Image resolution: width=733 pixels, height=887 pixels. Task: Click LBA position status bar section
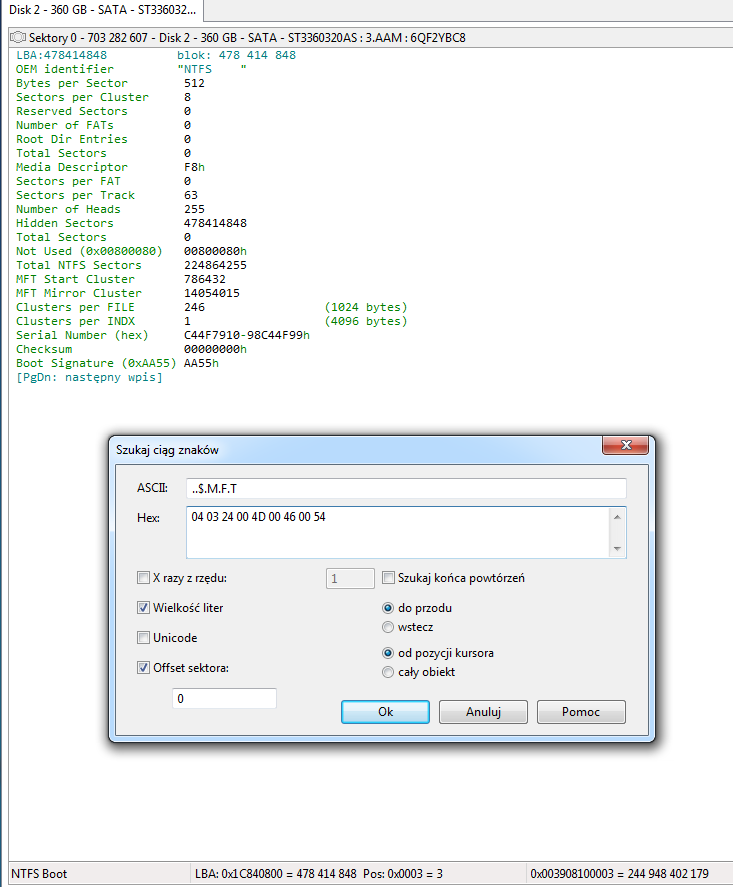pyautogui.click(x=318, y=874)
